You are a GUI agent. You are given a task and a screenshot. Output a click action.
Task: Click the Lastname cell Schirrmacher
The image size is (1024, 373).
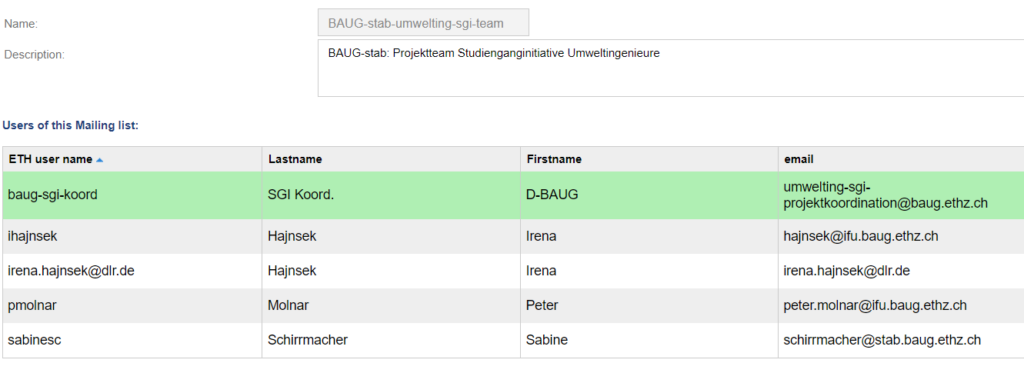coord(308,340)
